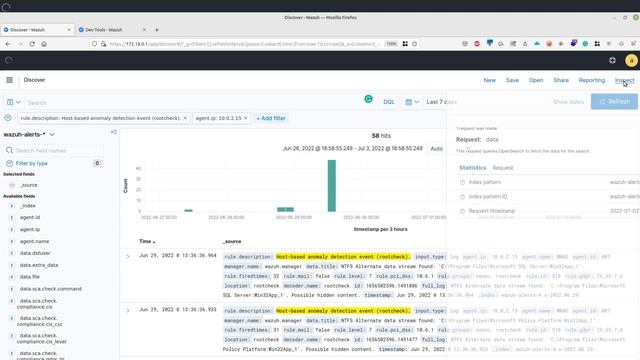The width and height of the screenshot is (640, 360).
Task: Reload the page in the browser toolbar
Action: pyautogui.click(x=32, y=44)
